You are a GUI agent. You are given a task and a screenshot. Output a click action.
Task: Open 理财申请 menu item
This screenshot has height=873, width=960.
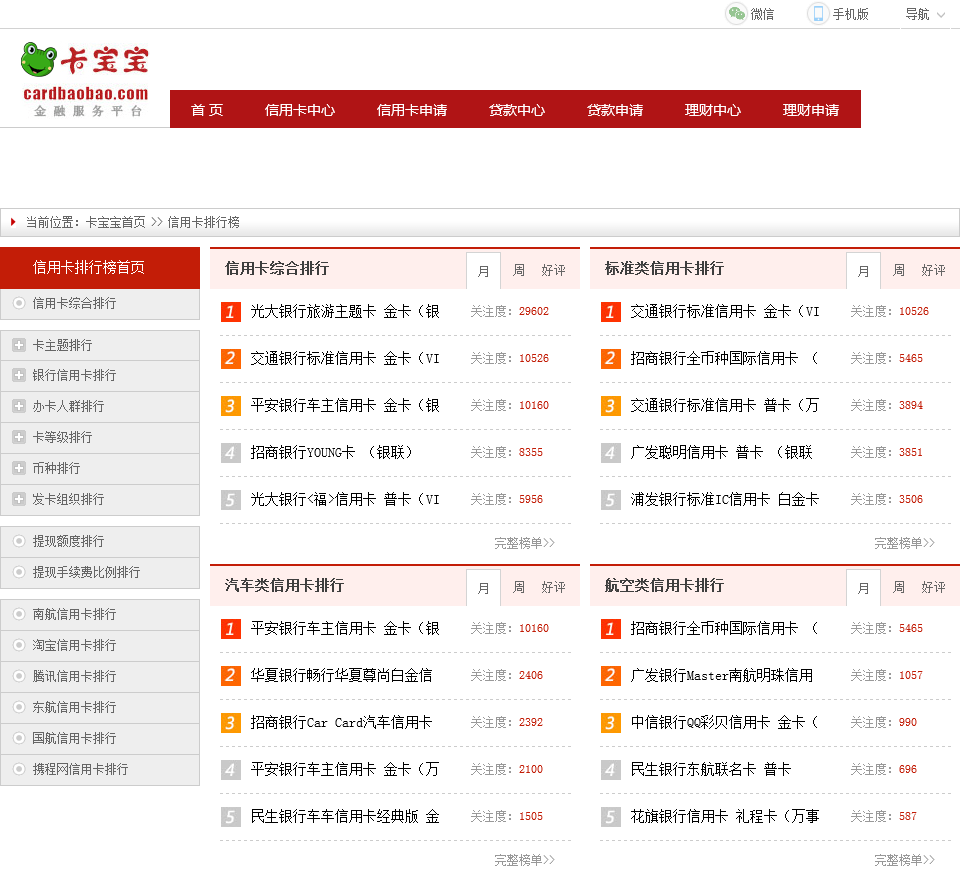[811, 110]
